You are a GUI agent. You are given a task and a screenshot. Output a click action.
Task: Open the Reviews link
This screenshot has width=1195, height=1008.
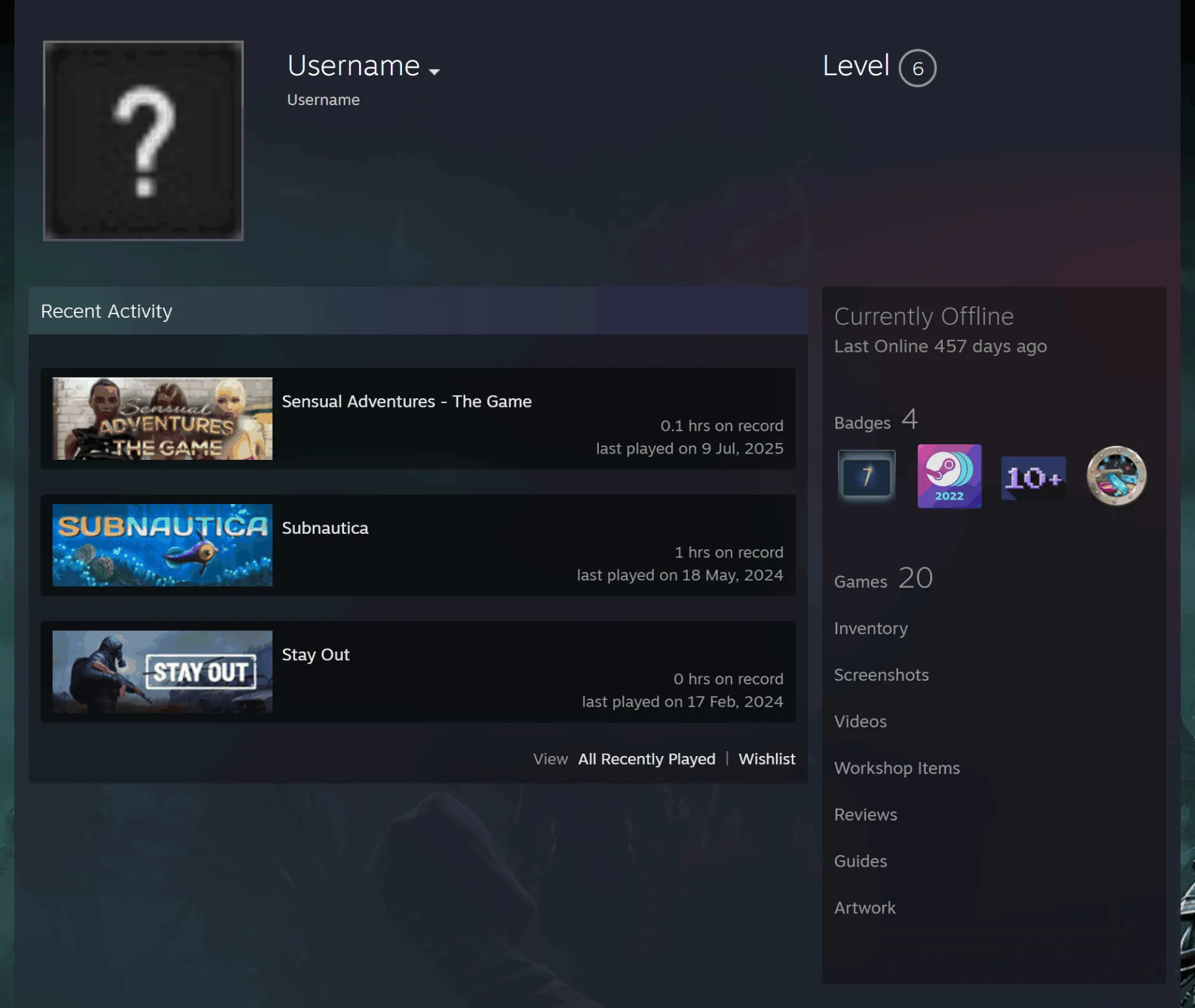(866, 815)
